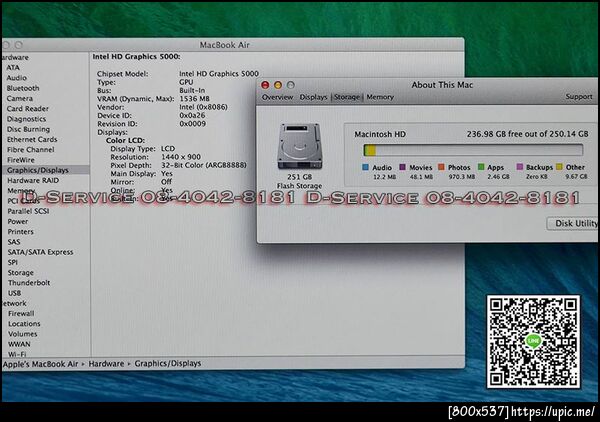Click the VRAM value '1536 MB'
600x422 pixels.
pyautogui.click(x=194, y=99)
